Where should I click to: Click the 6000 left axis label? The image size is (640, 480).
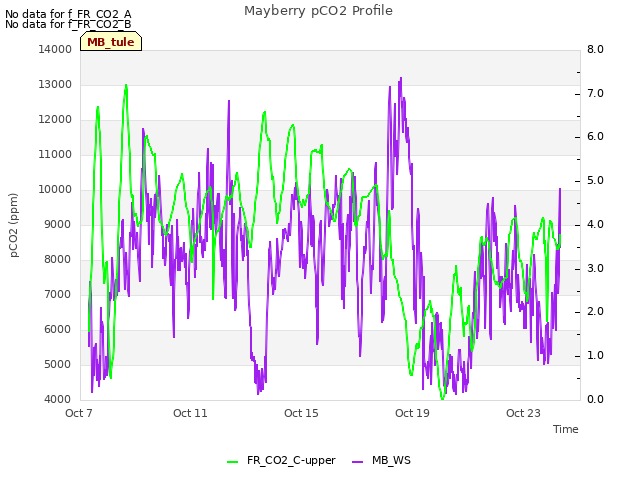pos(58,330)
